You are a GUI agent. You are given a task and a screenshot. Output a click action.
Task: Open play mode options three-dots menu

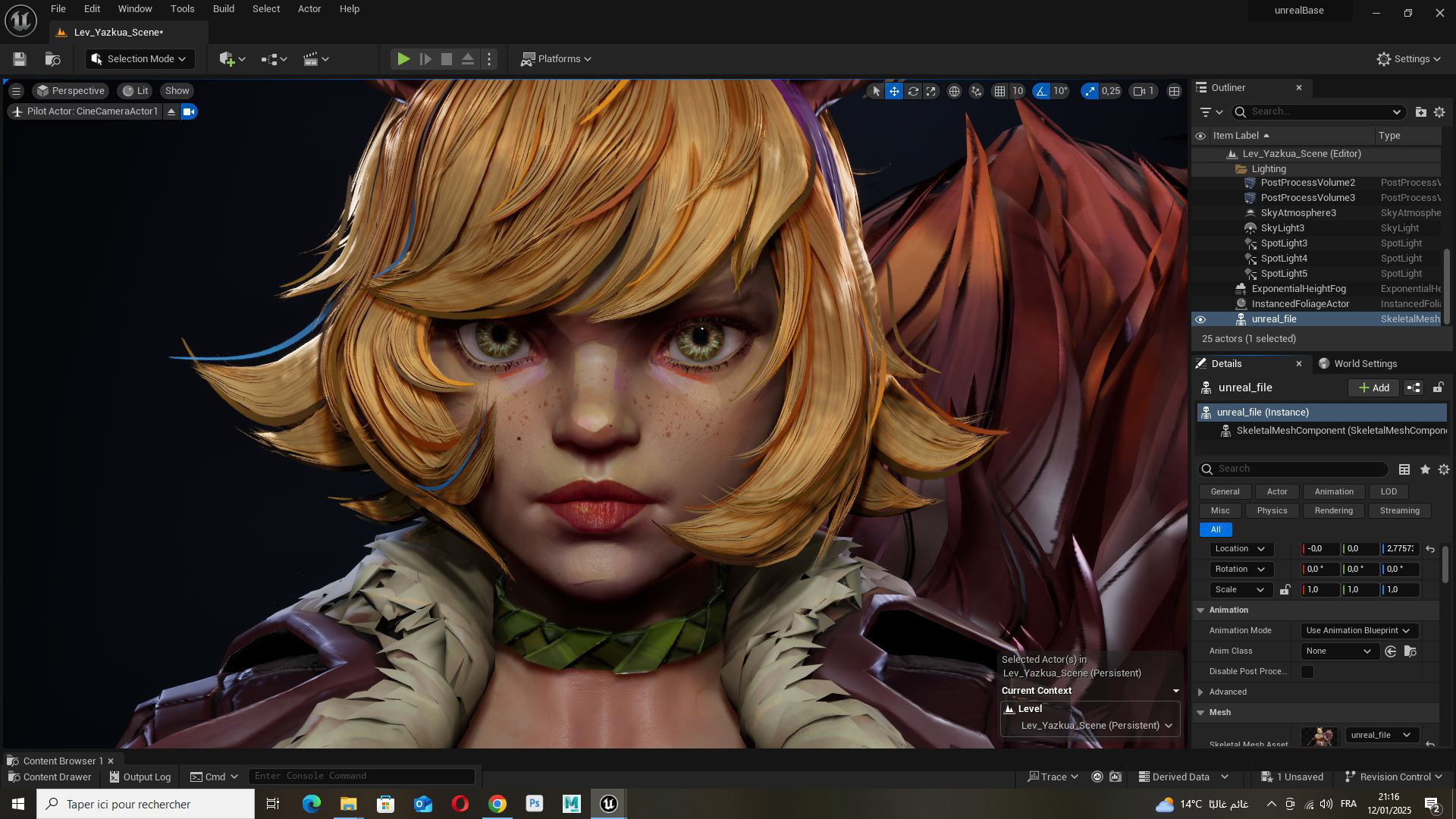(x=489, y=59)
